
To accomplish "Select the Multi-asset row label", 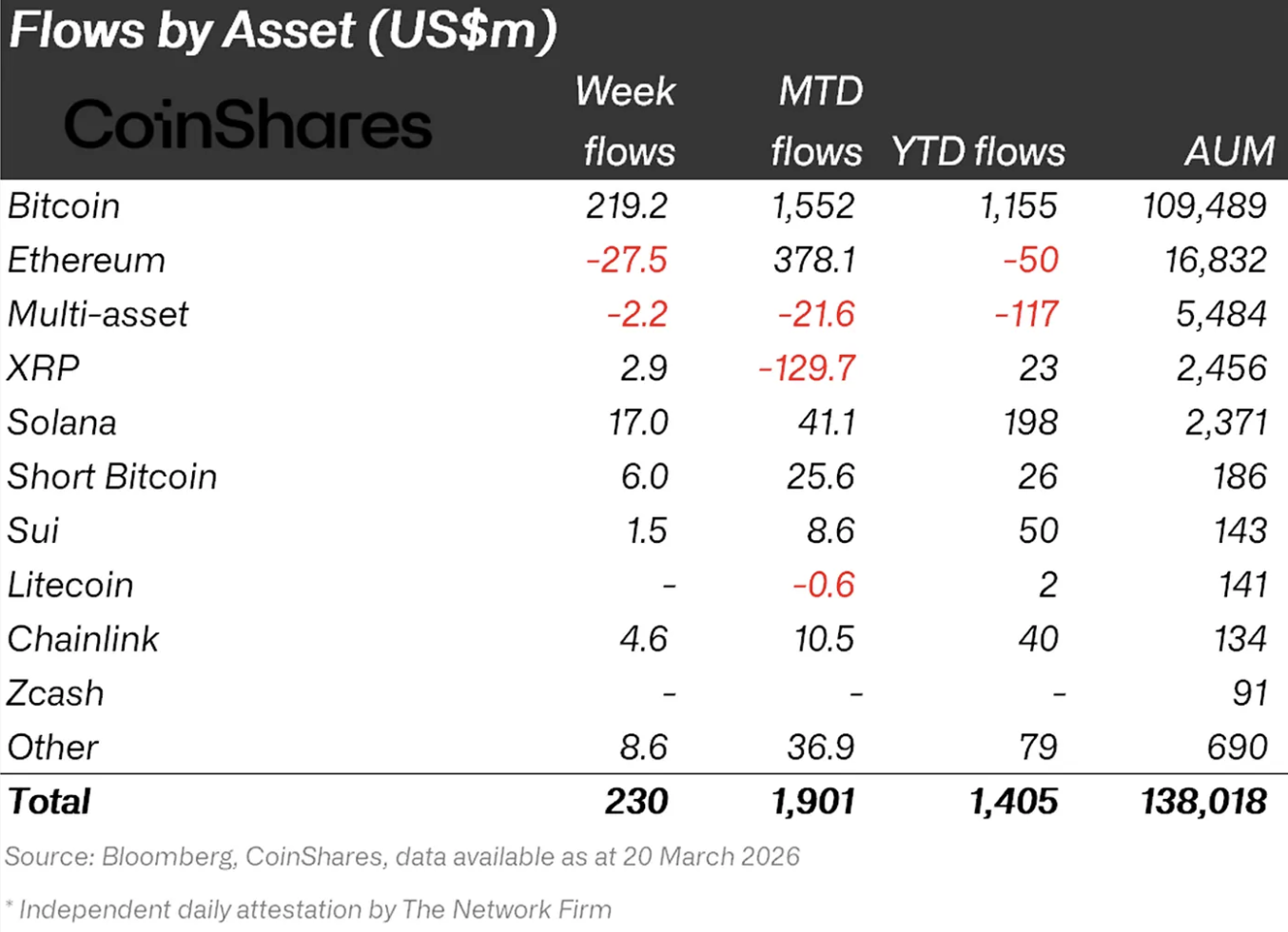I will (98, 315).
